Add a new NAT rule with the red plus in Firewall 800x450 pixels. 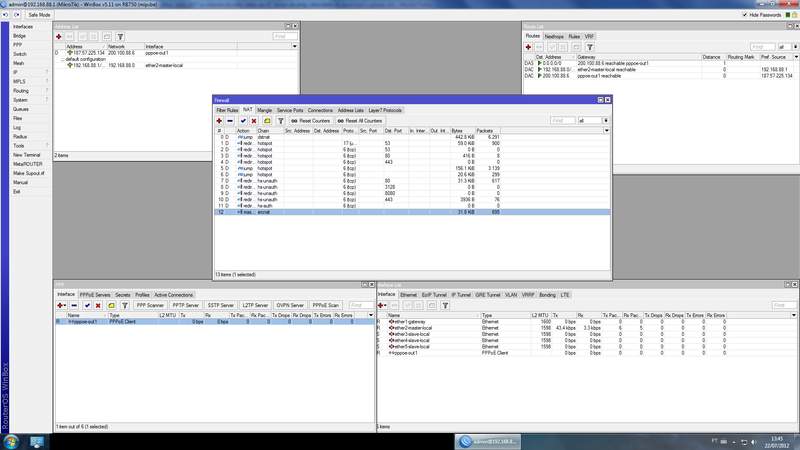[x=219, y=121]
